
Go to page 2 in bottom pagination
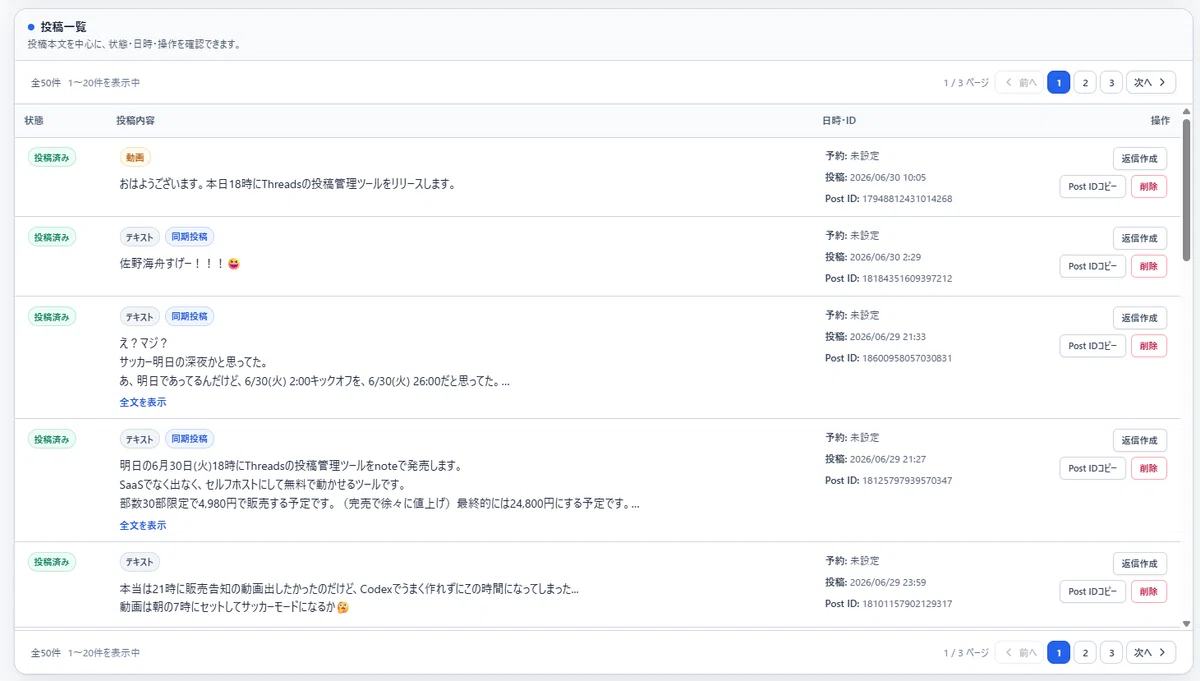pyautogui.click(x=1085, y=653)
